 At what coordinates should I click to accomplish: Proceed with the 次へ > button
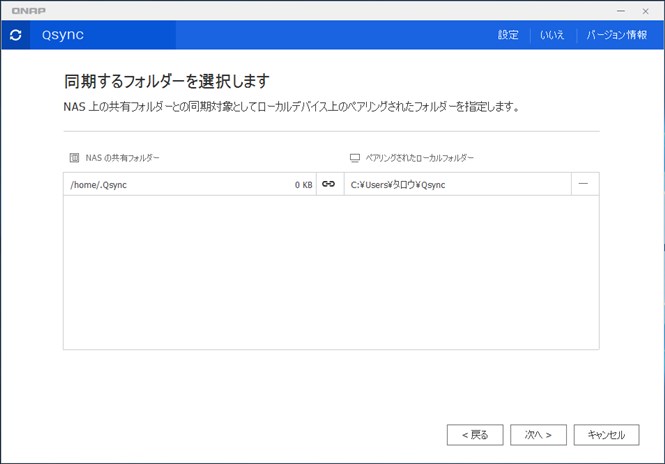538,435
